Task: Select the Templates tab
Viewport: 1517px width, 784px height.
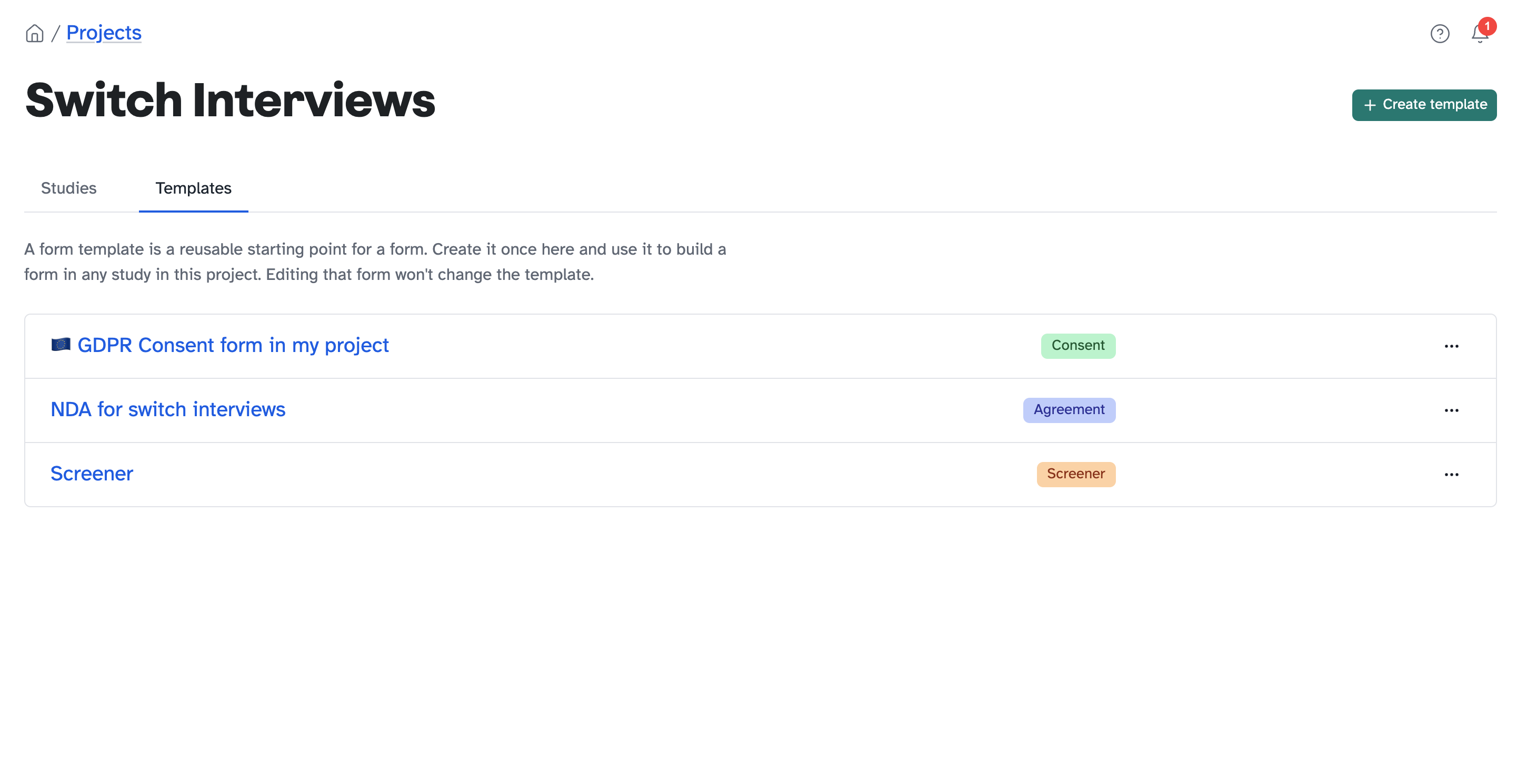Action: (x=193, y=188)
